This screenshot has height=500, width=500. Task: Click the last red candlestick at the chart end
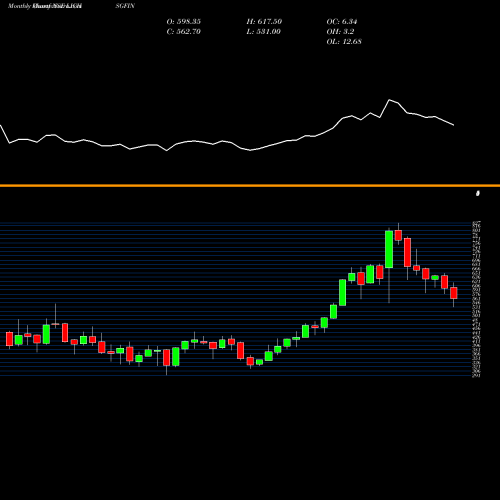click(x=454, y=293)
